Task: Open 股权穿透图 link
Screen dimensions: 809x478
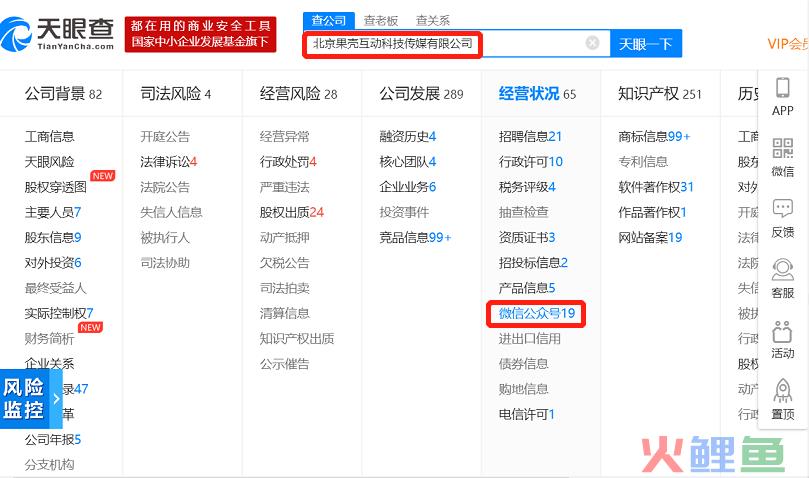Action: pyautogui.click(x=56, y=187)
